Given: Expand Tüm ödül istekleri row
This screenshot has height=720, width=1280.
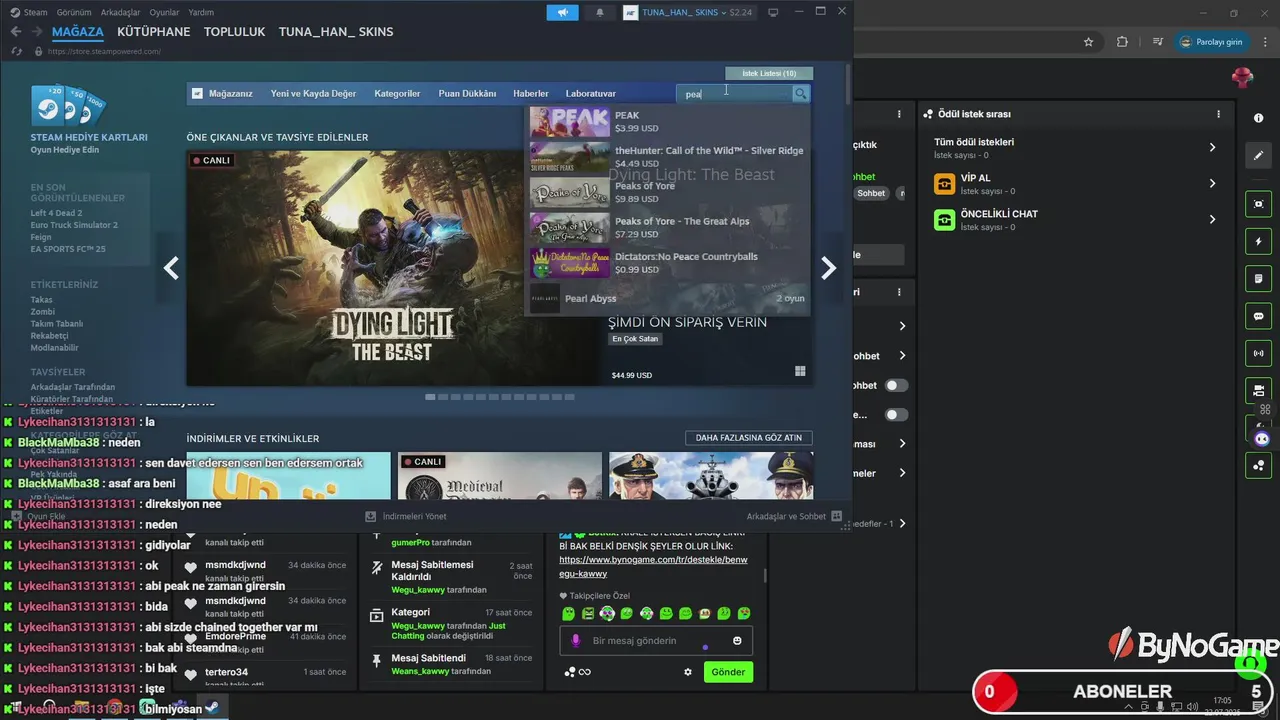Looking at the screenshot, I should 1076,147.
